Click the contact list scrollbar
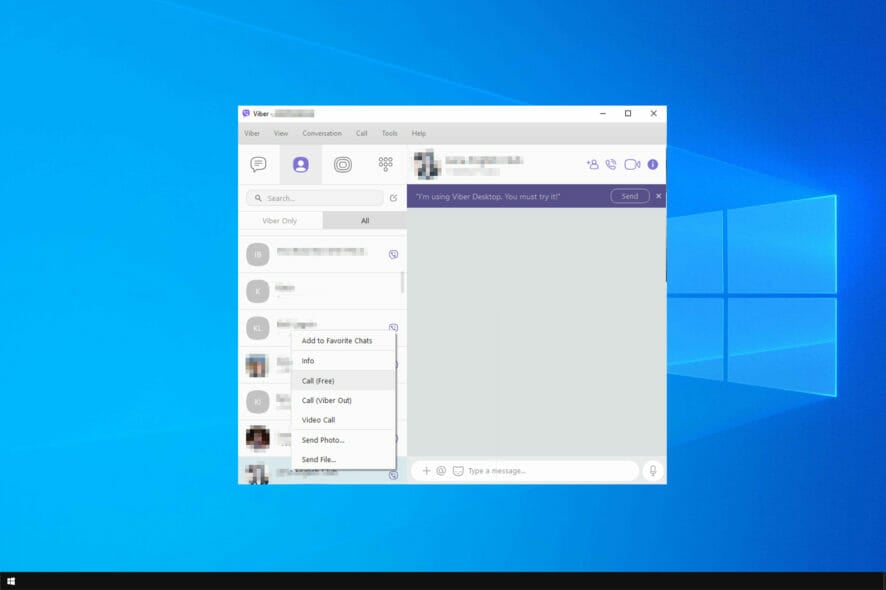886x590 pixels. pos(402,282)
